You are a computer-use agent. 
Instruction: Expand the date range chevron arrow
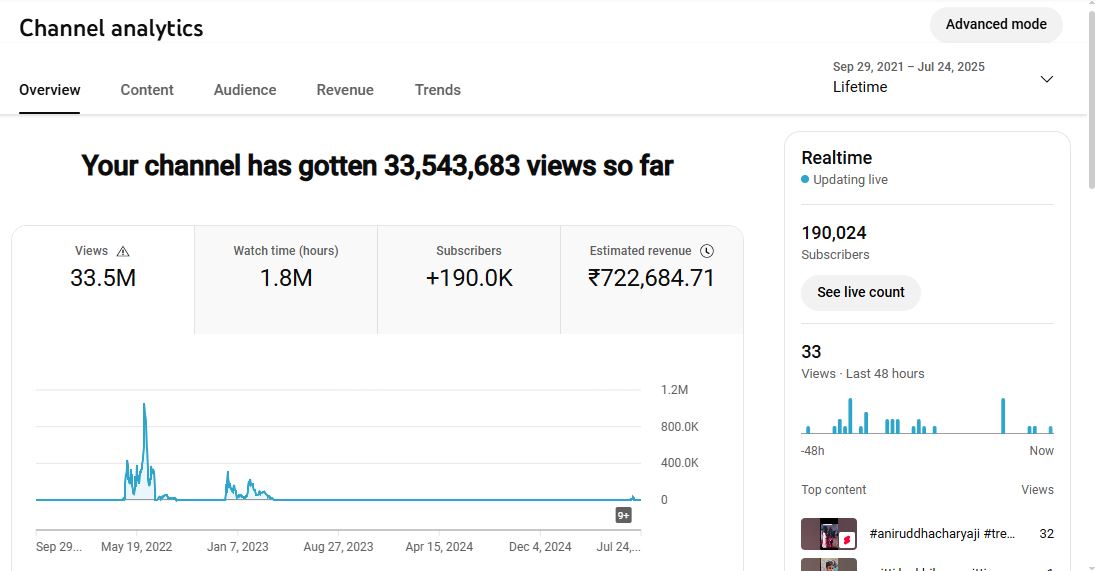tap(1046, 79)
